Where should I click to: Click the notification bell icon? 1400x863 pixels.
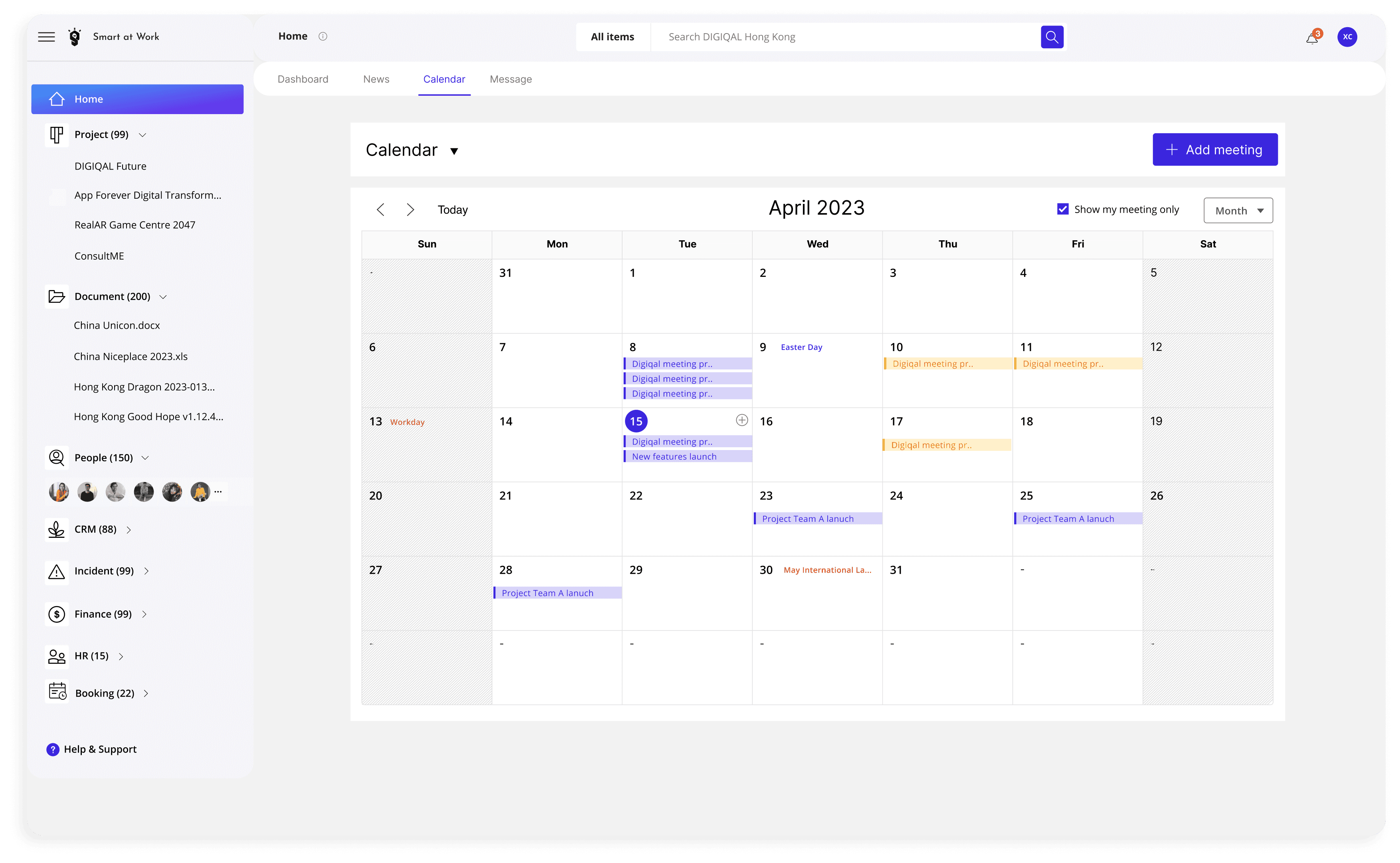click(x=1311, y=38)
